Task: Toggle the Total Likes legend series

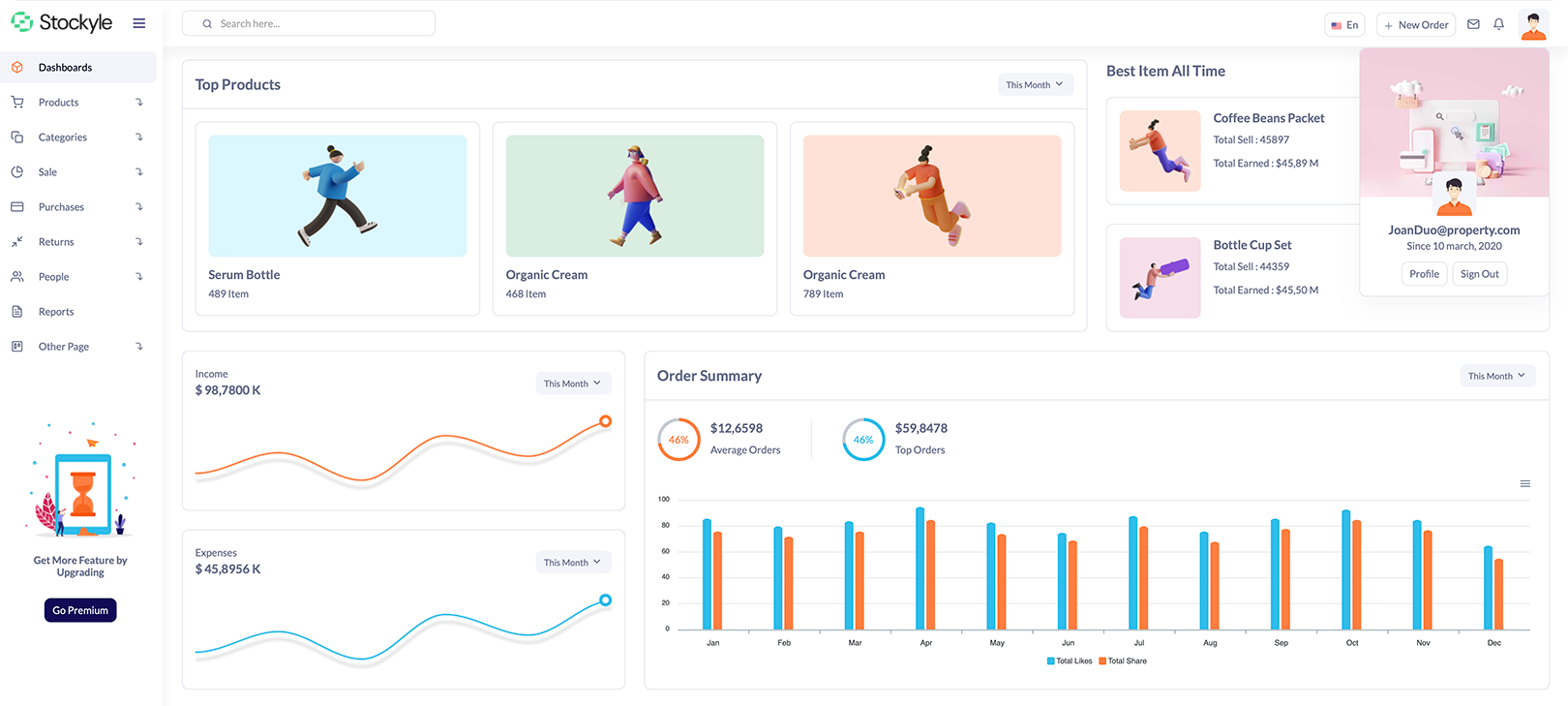Action: point(1069,661)
